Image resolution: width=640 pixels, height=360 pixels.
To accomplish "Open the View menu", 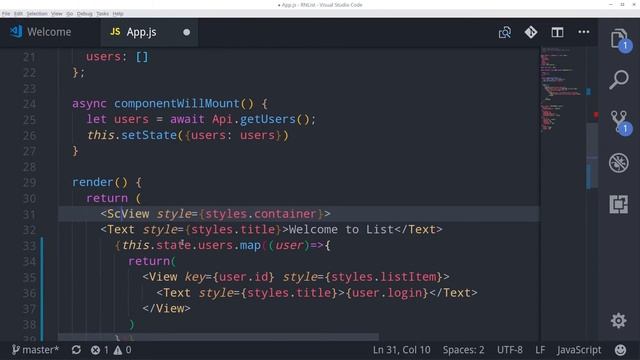I will 57,13.
